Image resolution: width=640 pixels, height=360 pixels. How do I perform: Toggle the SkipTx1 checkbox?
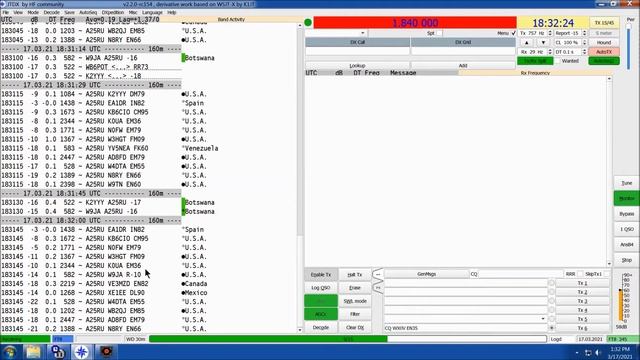tap(606, 274)
